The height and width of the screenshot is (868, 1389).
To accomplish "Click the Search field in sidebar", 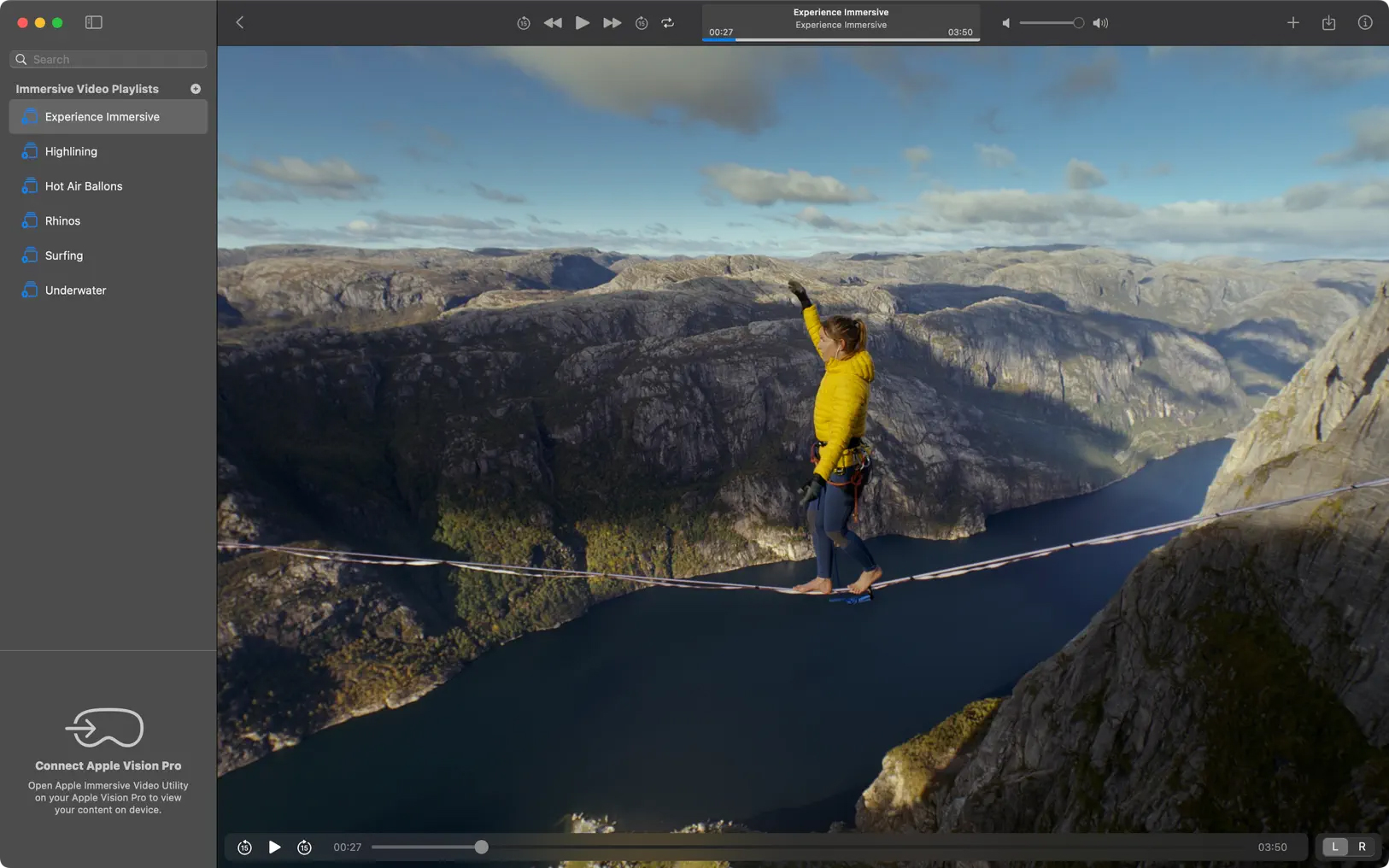I will pos(108,60).
